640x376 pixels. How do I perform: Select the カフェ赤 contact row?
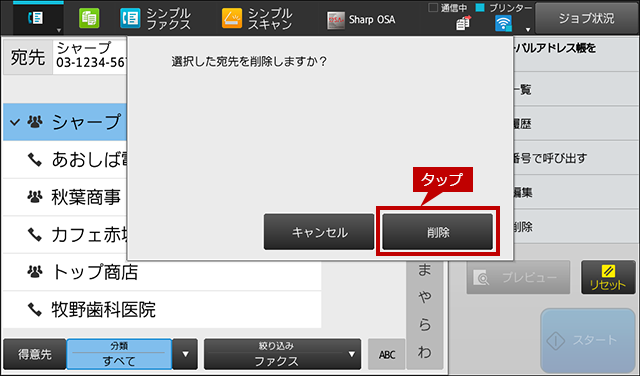[x=65, y=235]
